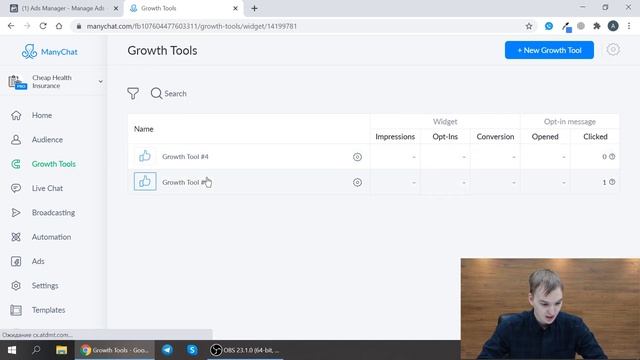This screenshot has width=640, height=360.
Task: Open the Chrome profile avatar
Action: (x=613, y=26)
